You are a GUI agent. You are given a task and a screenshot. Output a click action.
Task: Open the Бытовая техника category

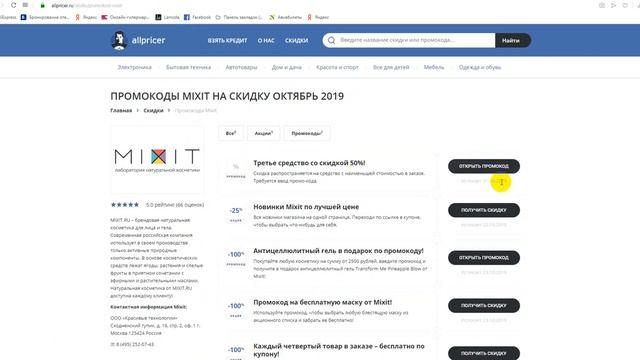point(189,67)
